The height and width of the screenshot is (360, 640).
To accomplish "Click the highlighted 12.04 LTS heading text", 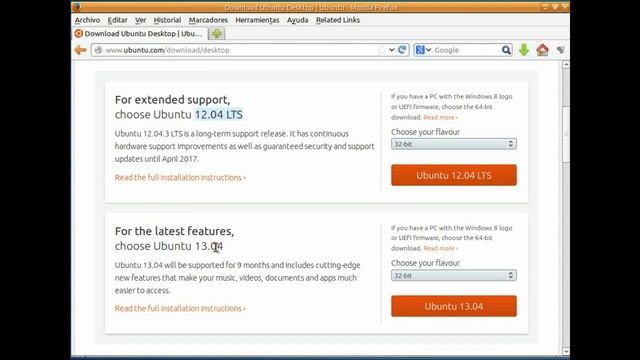I will tap(218, 115).
